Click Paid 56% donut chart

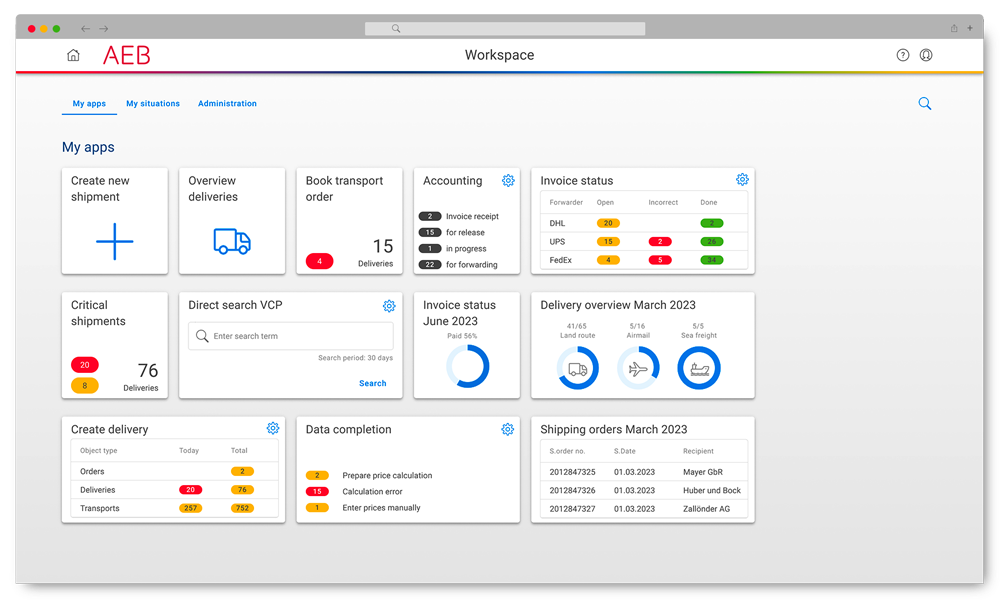(467, 367)
